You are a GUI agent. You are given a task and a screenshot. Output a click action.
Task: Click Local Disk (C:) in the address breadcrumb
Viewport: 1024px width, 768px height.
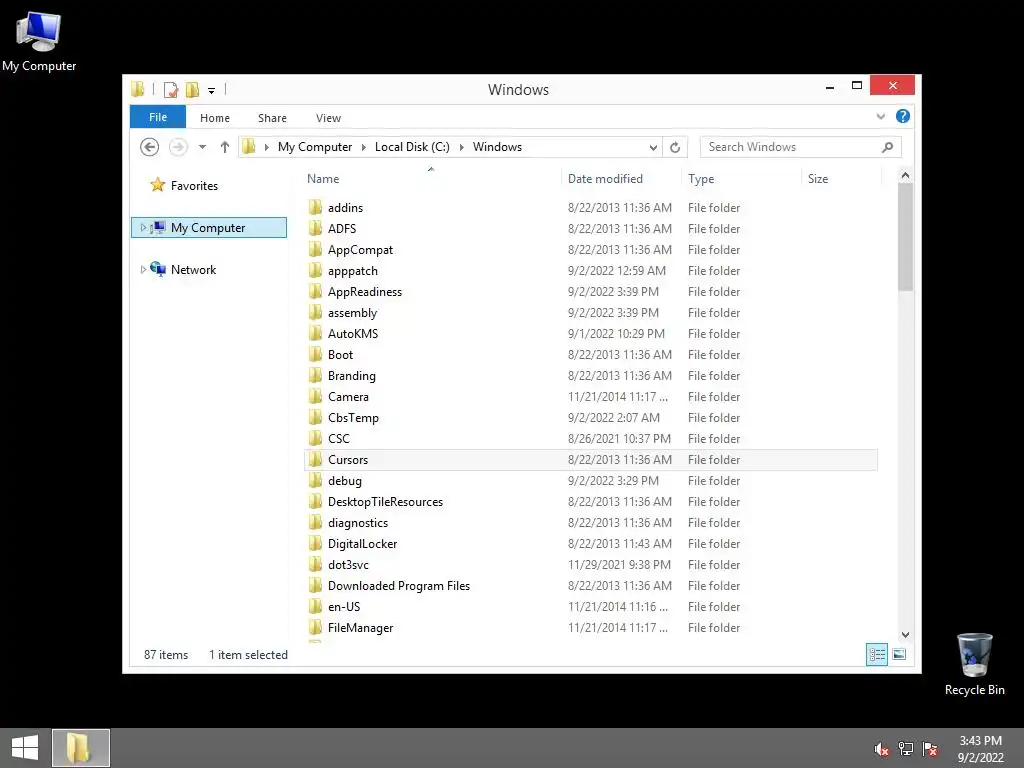coord(412,147)
